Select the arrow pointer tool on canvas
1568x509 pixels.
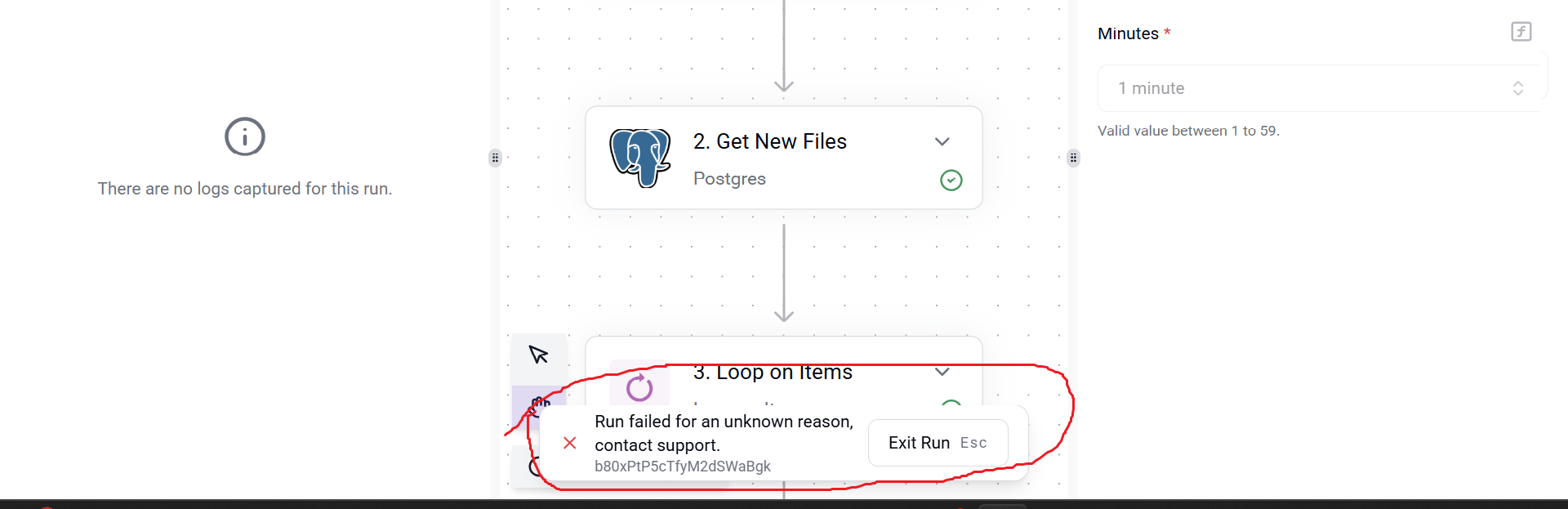[538, 355]
